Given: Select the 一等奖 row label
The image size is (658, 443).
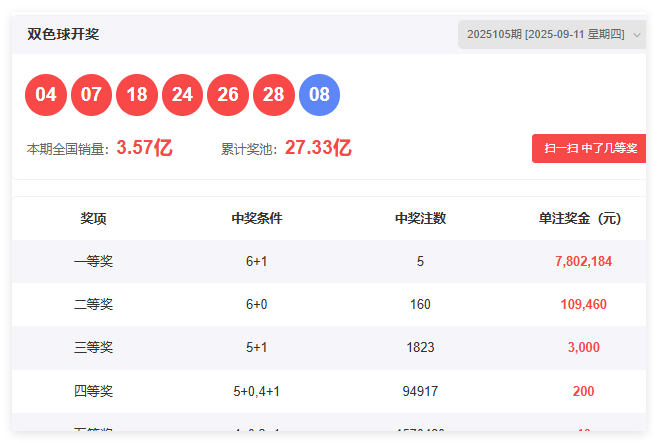Looking at the screenshot, I should point(93,261).
